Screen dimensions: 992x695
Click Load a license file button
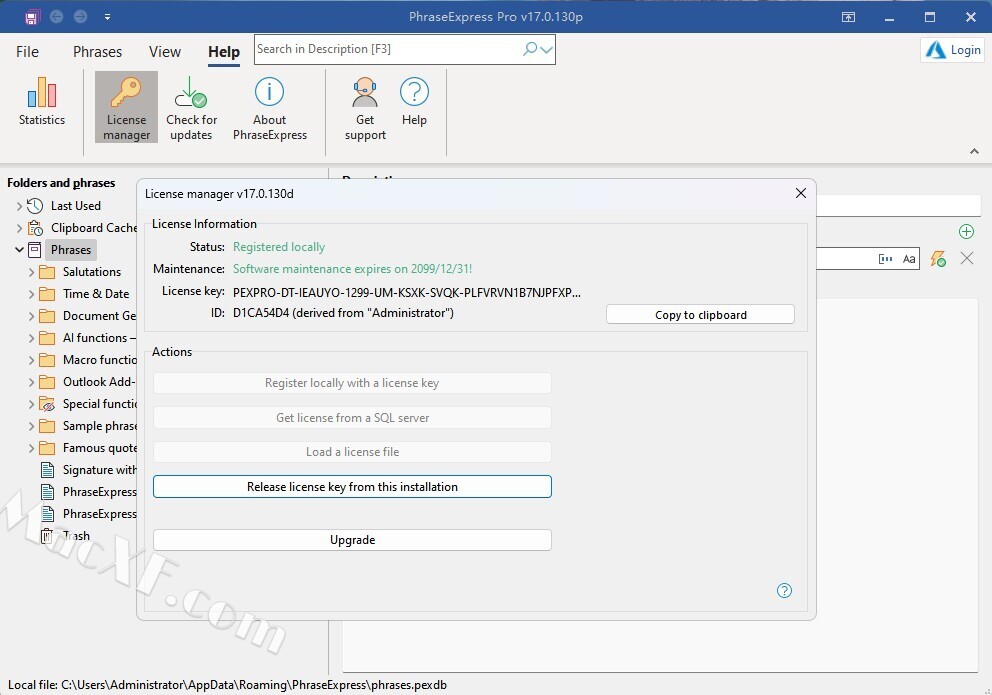(352, 452)
